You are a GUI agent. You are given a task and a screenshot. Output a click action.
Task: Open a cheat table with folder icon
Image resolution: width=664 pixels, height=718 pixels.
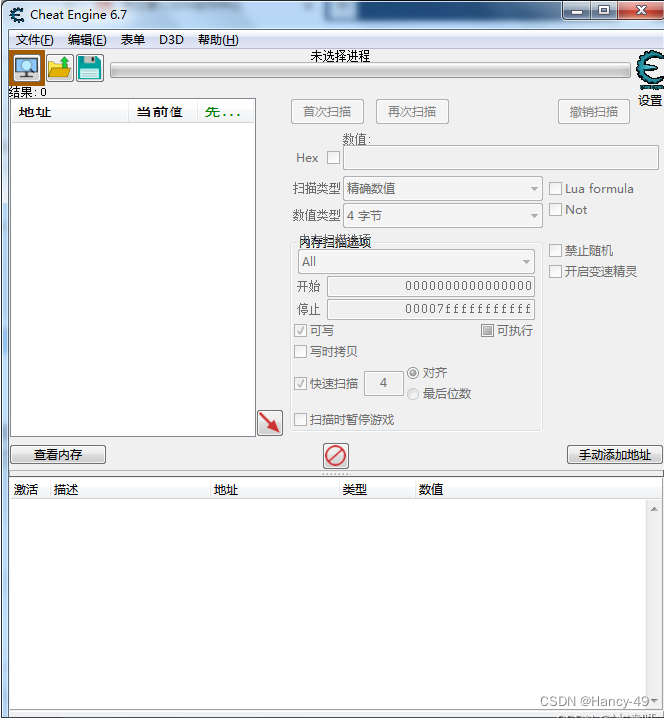pyautogui.click(x=60, y=68)
